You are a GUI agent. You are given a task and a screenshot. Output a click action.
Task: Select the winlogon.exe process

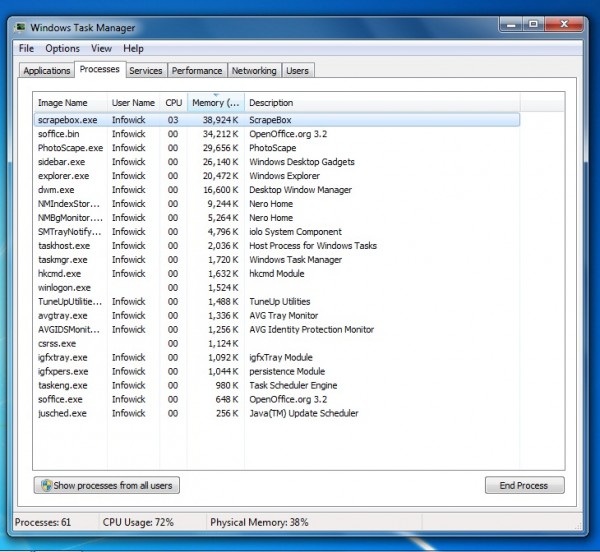tap(277, 287)
